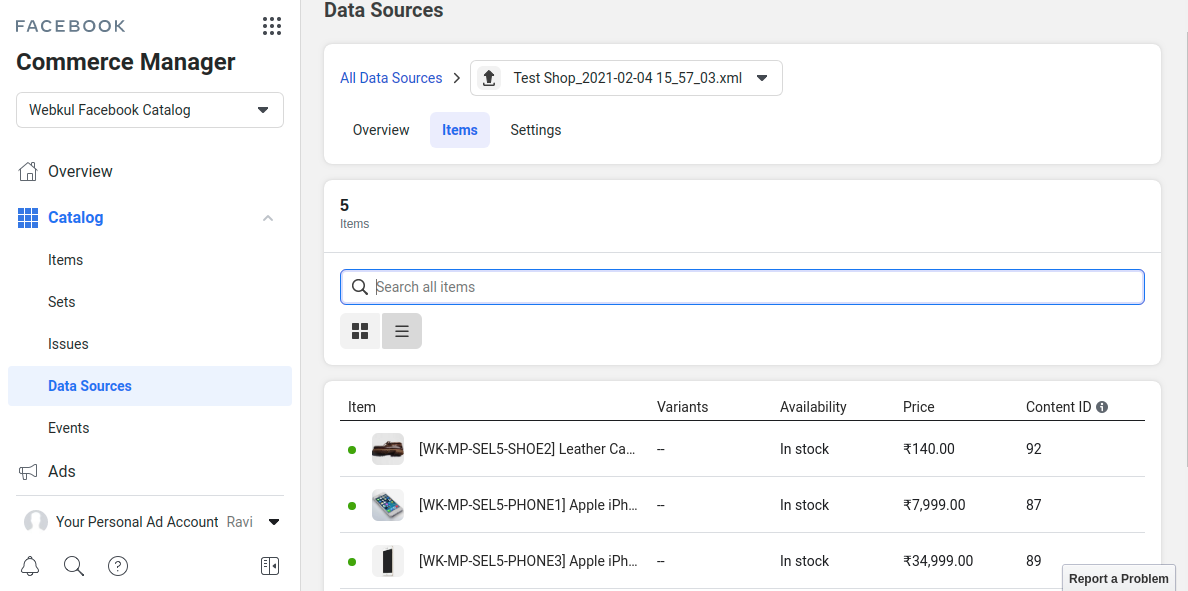Focus the Search all items field

[x=742, y=287]
